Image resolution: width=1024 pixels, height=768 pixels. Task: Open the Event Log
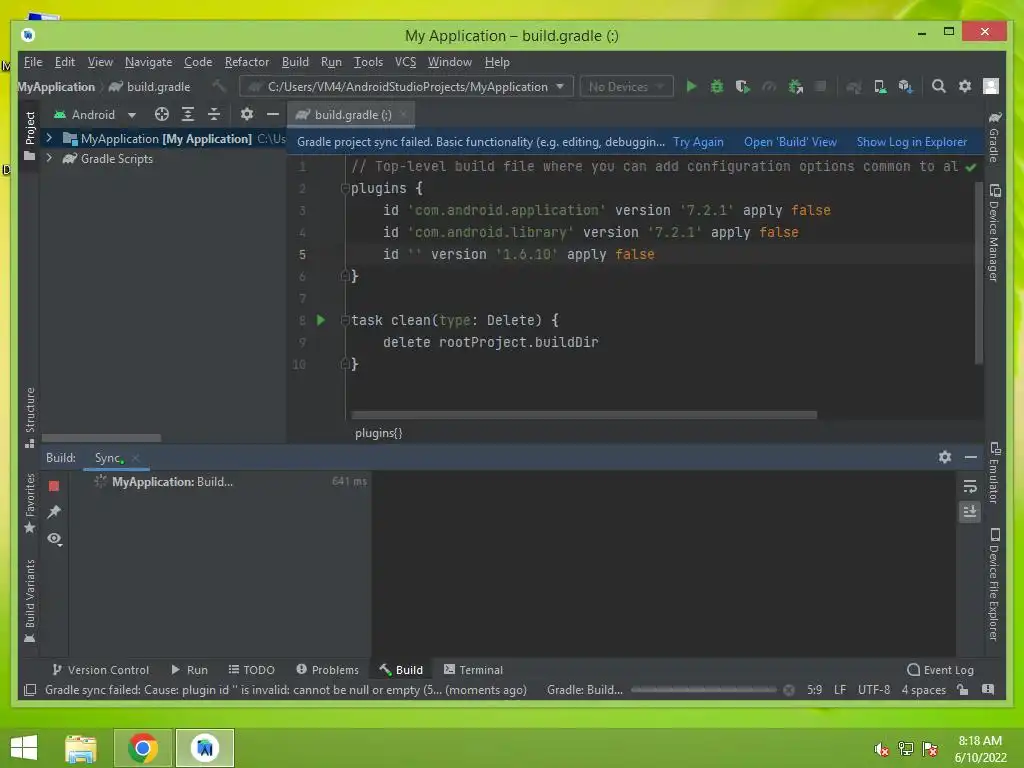940,669
